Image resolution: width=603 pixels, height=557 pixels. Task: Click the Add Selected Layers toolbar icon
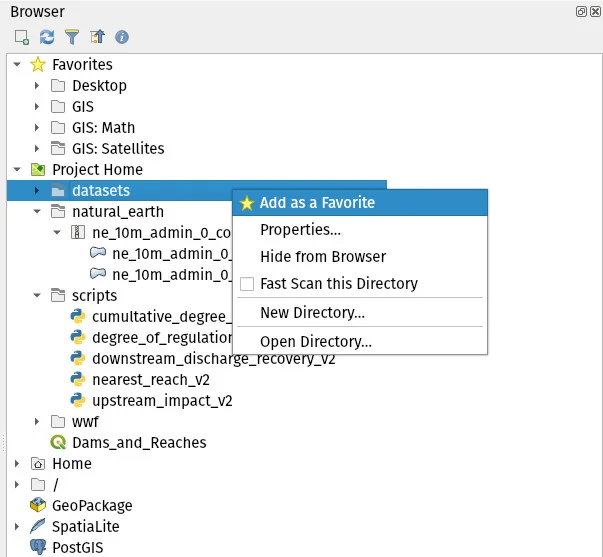pos(21,37)
